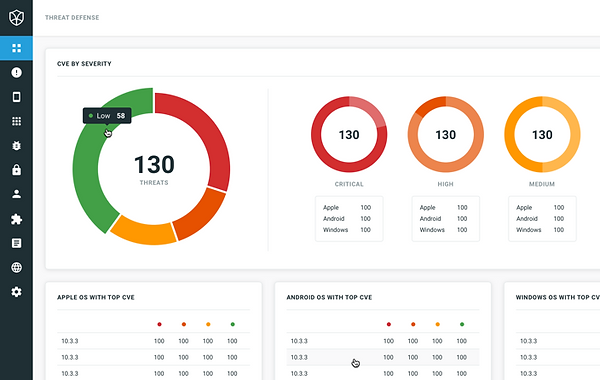
Task: Click the Apple row in the Critical breakdown
Action: (347, 207)
